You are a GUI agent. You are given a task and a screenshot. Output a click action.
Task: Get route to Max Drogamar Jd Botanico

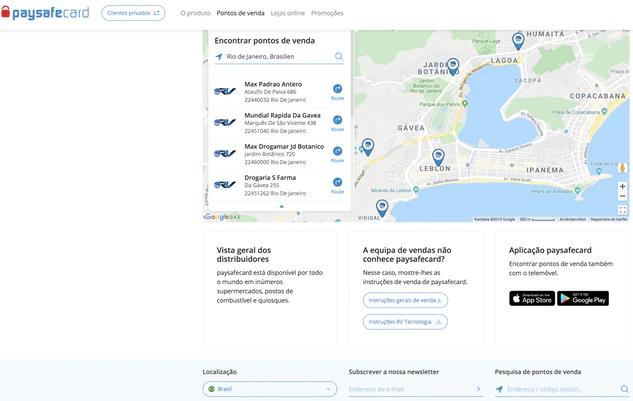(337, 154)
